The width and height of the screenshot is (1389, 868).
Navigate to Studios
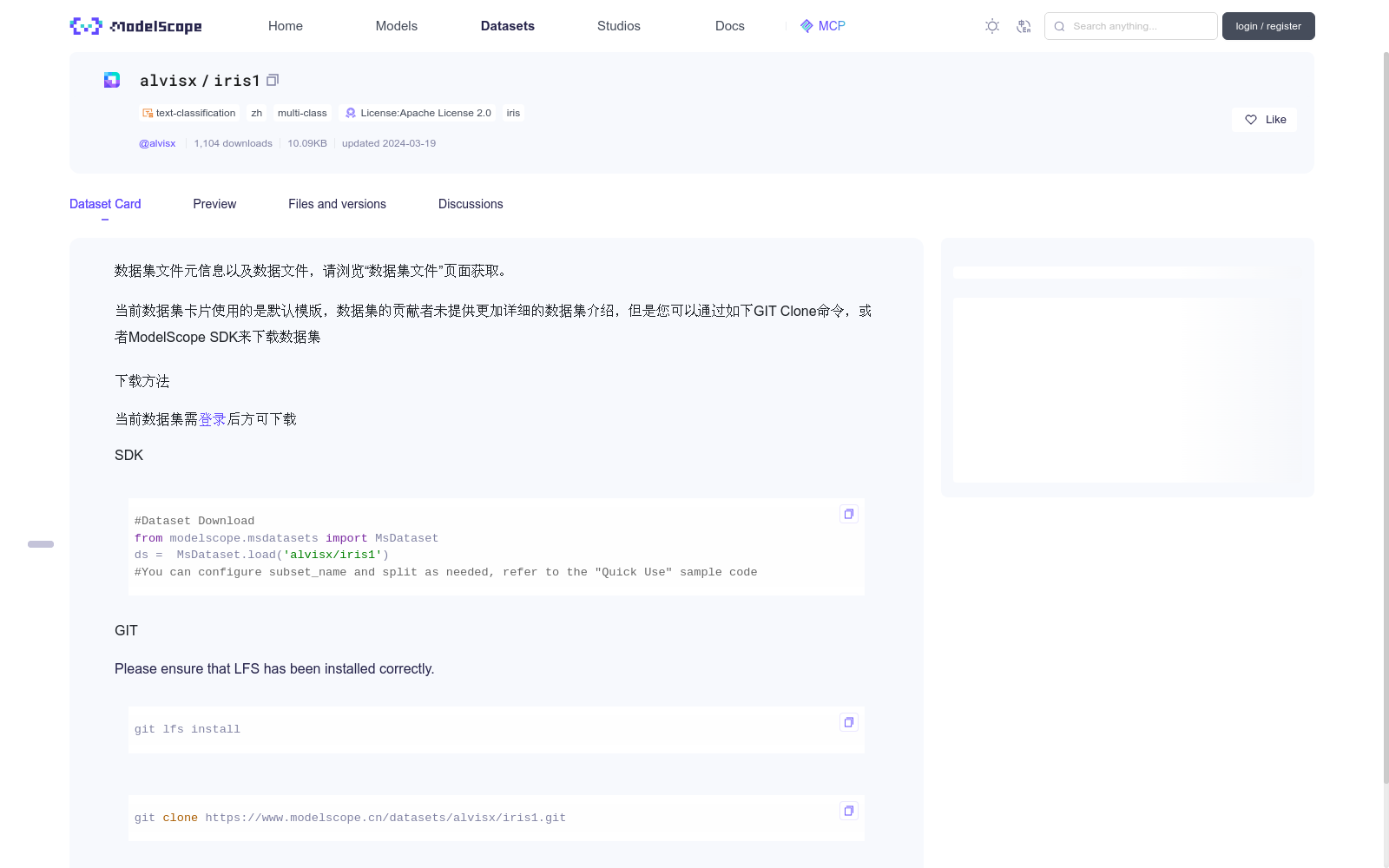pyautogui.click(x=619, y=26)
